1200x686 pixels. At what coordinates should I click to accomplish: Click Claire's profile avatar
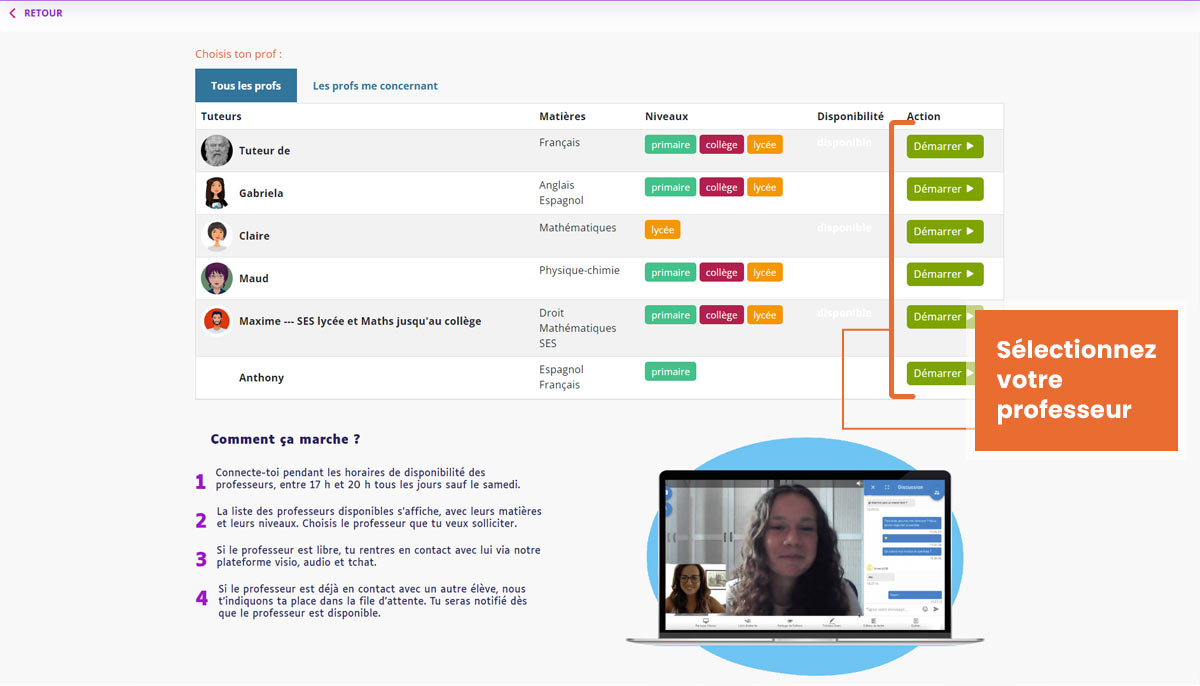click(x=216, y=236)
